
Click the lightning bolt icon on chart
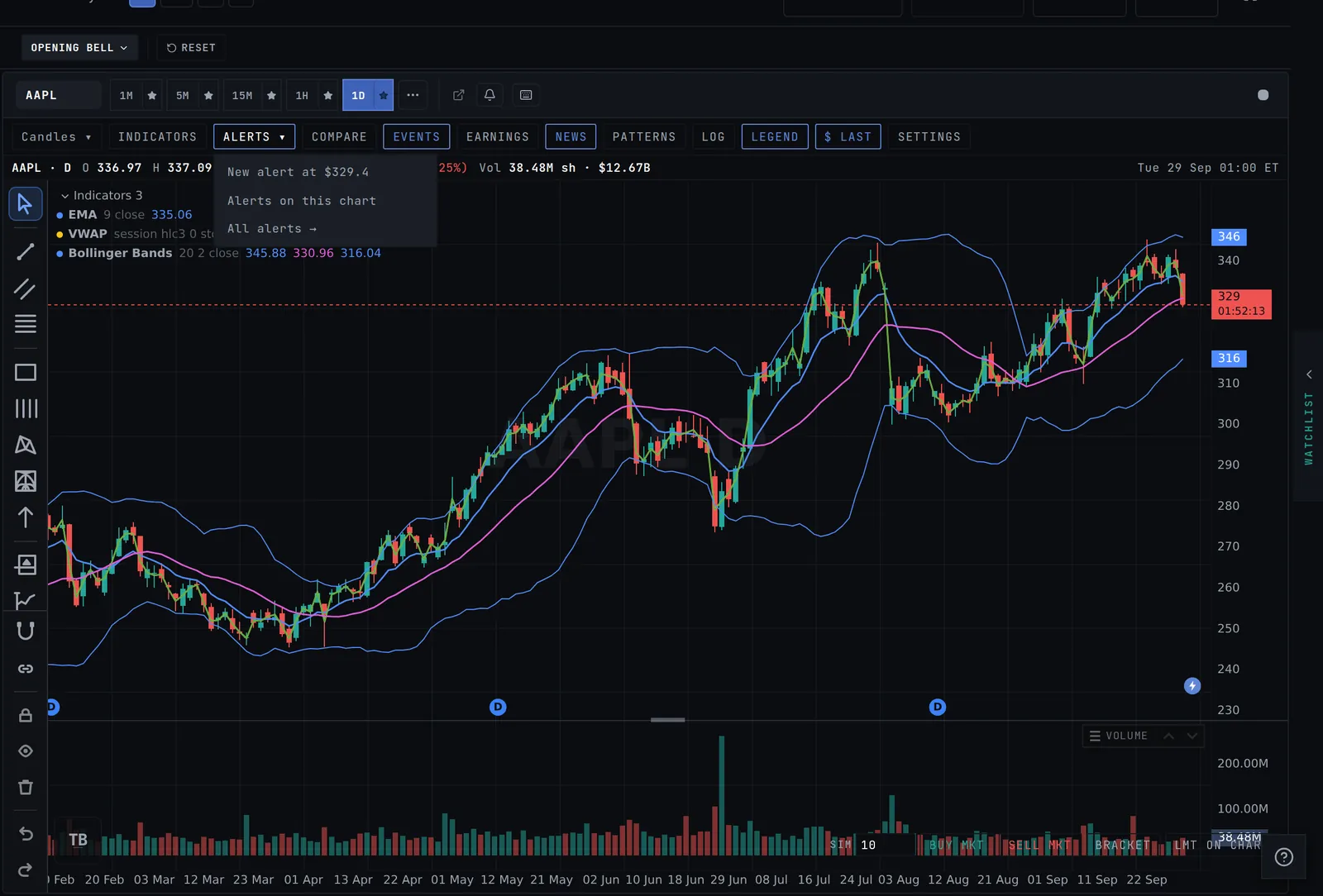point(1192,685)
